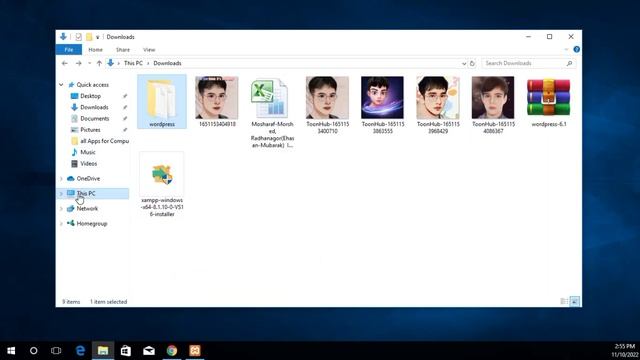The image size is (640, 360).
Task: Click New folder quick access icon
Action: 89,37
